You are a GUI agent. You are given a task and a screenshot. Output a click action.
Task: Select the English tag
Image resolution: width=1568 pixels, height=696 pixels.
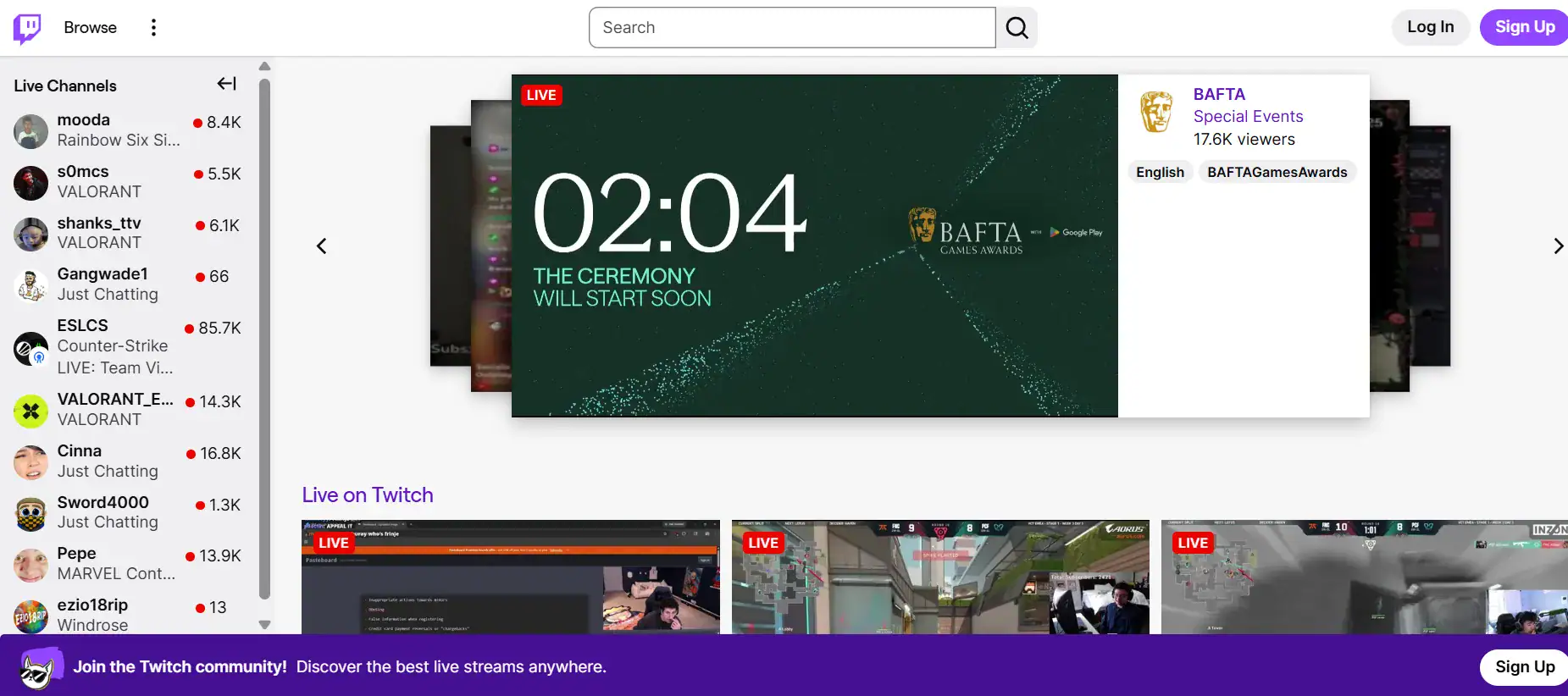point(1160,172)
